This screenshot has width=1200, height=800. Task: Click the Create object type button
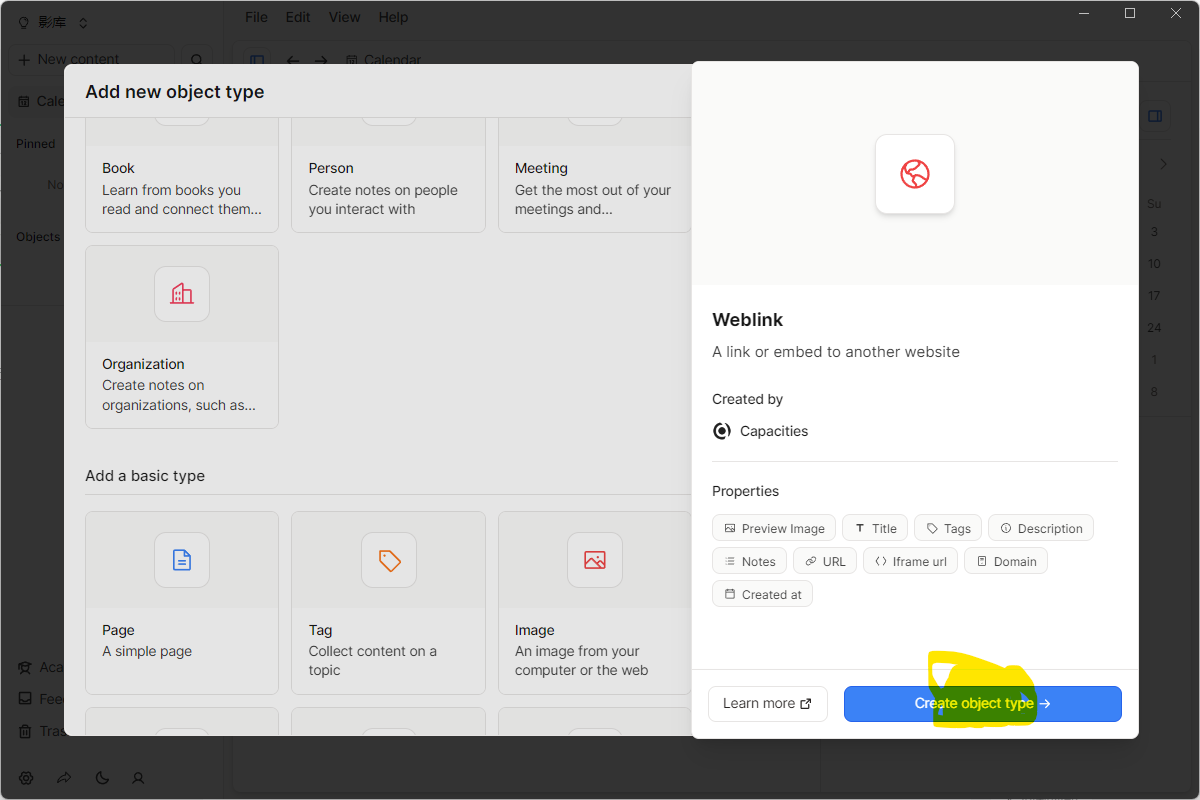(x=982, y=704)
